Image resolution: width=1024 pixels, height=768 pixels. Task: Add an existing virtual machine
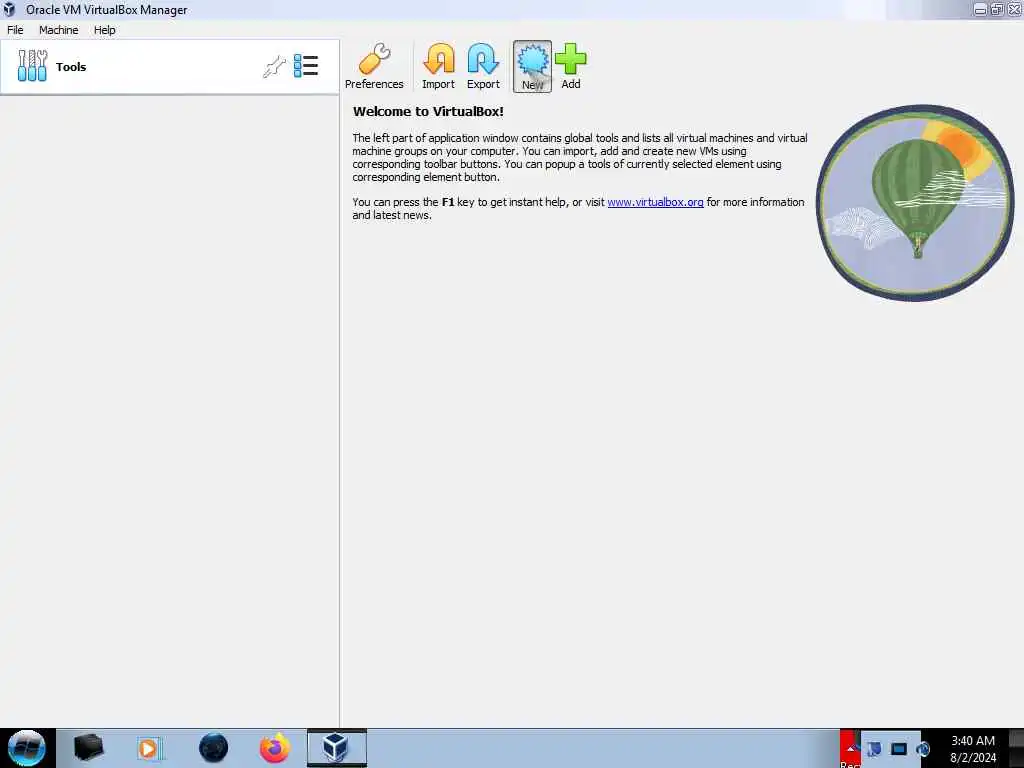[x=571, y=67]
